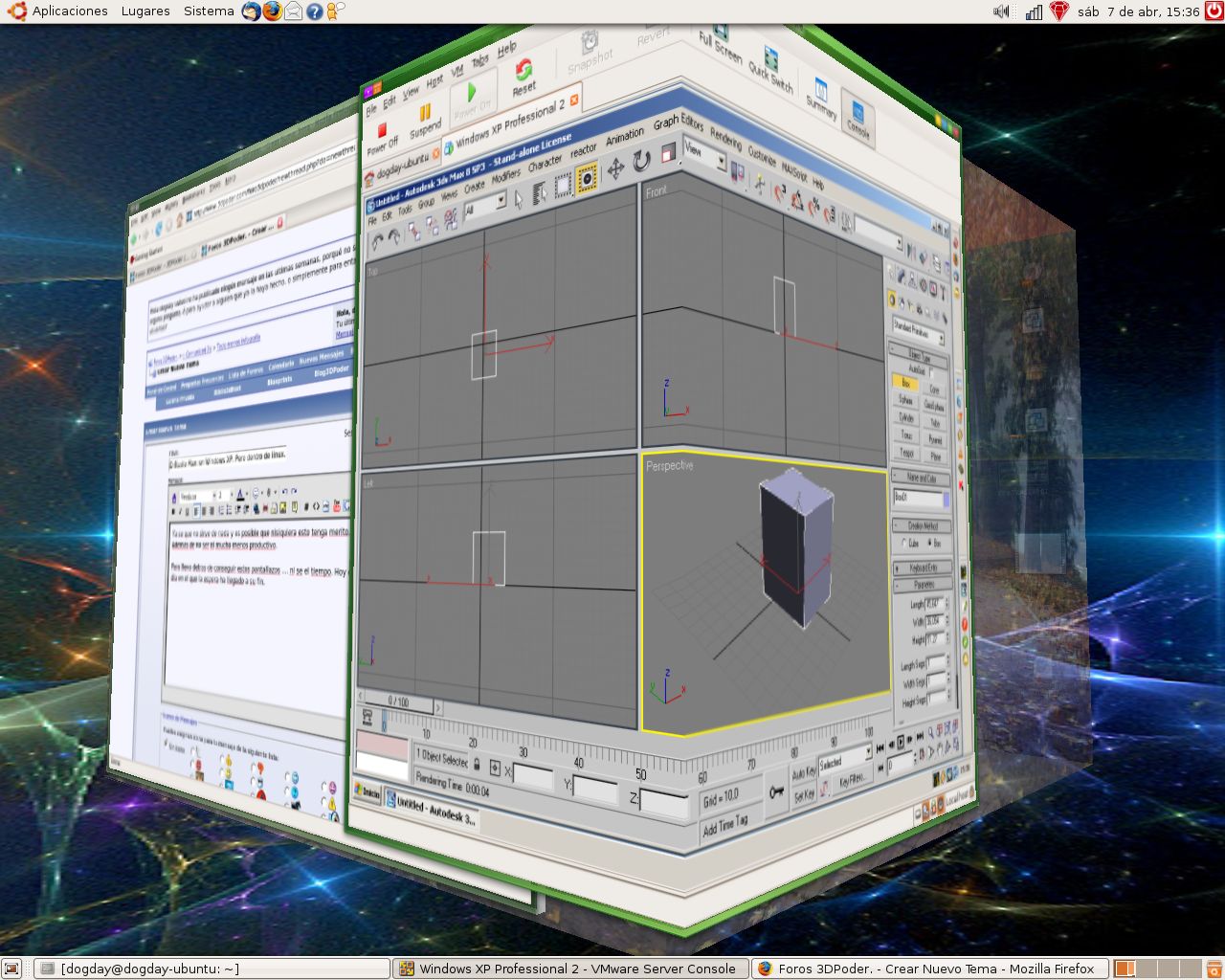The height and width of the screenshot is (980, 1225).
Task: Click the Select by Name icon in 3ds Max
Action: point(541,191)
